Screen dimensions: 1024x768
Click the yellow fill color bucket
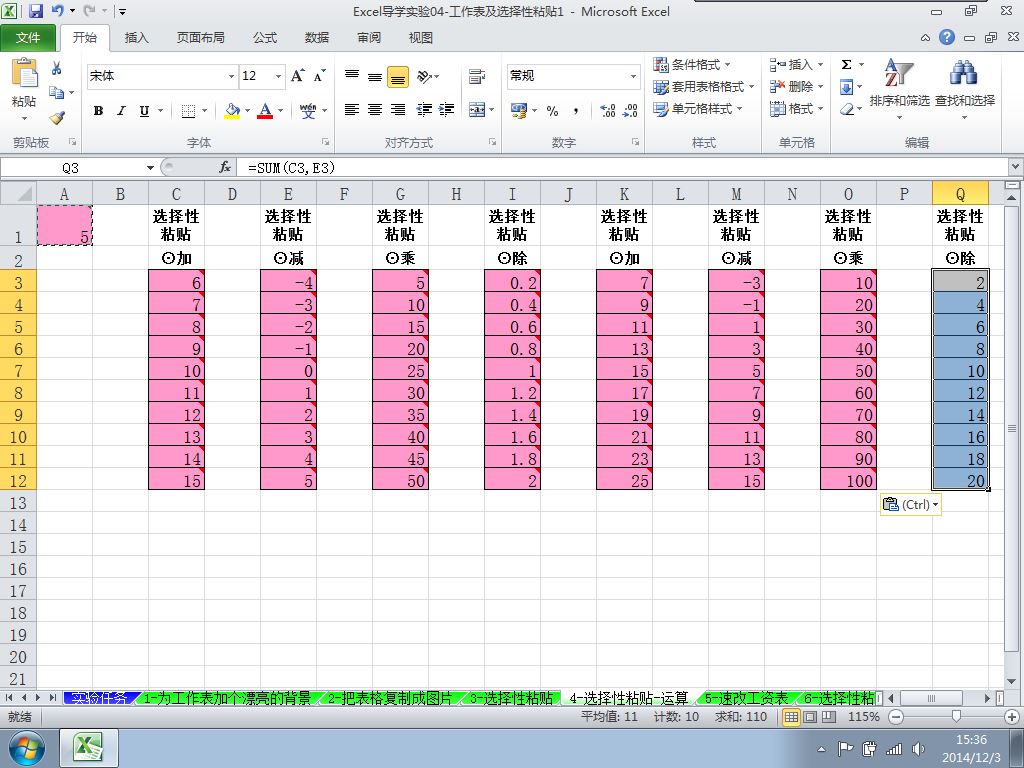[232, 110]
